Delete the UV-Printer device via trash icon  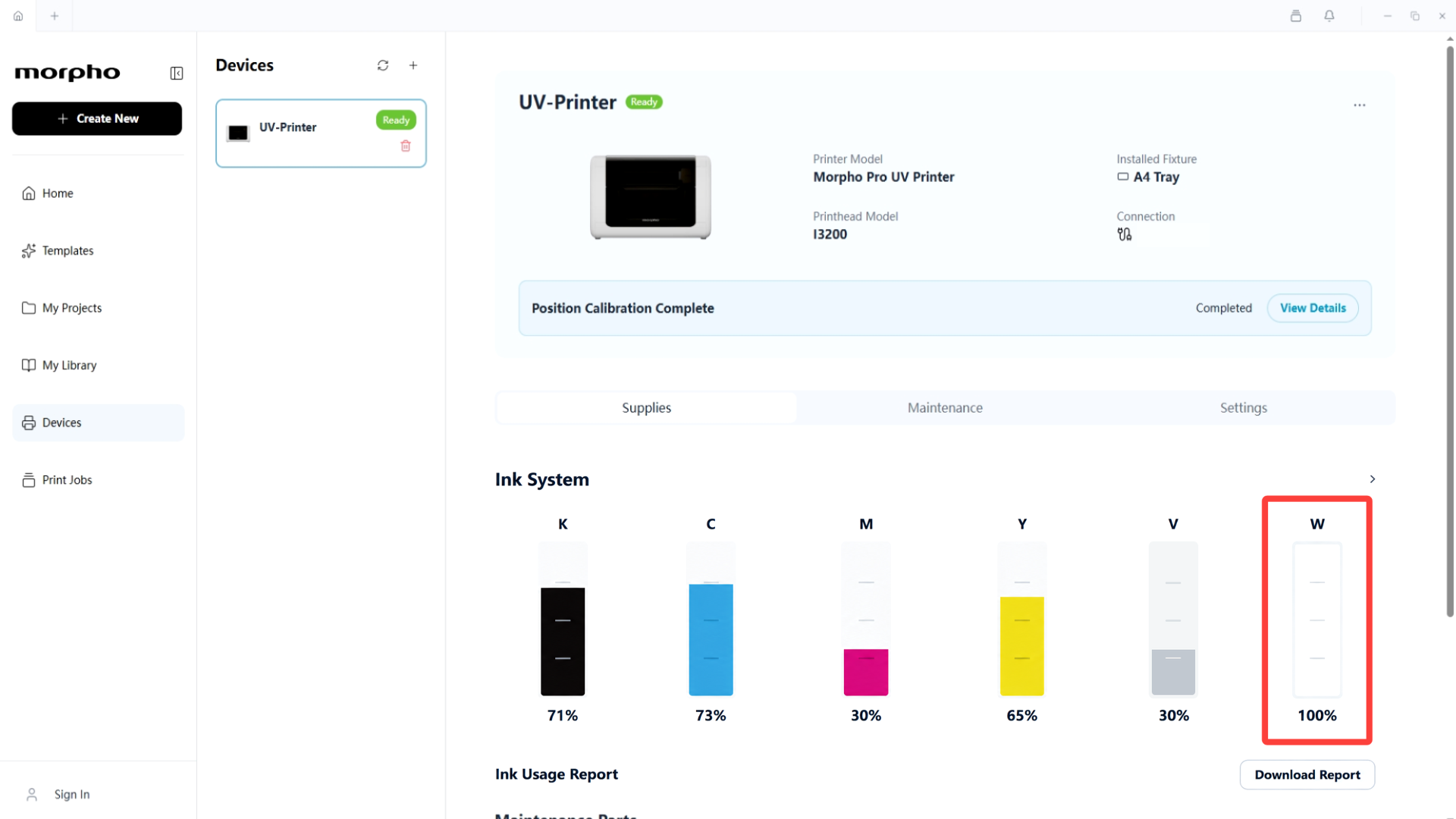pos(406,146)
